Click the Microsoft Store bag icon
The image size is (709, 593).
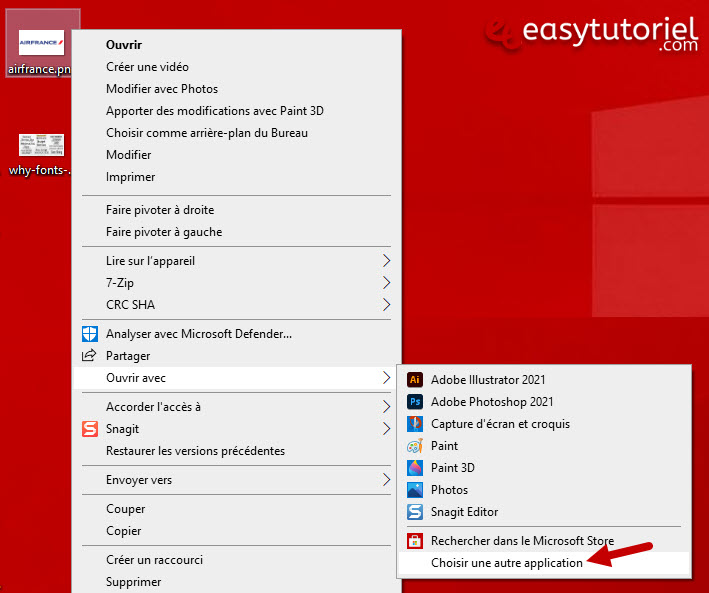pos(415,541)
